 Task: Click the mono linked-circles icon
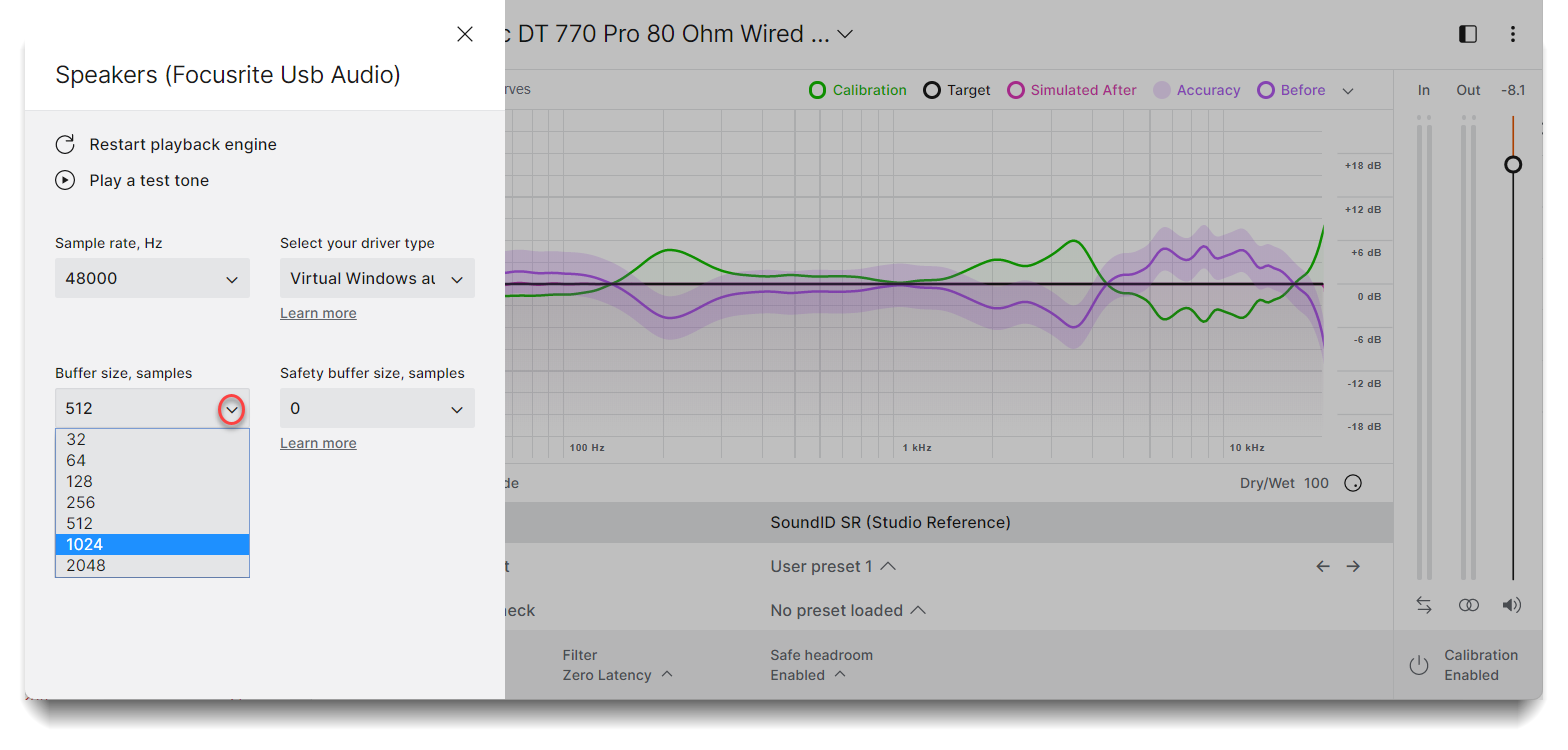click(1468, 605)
